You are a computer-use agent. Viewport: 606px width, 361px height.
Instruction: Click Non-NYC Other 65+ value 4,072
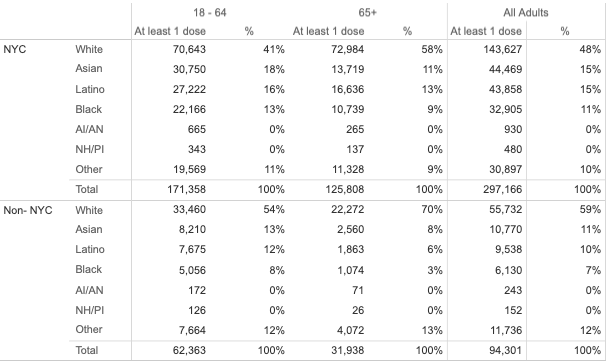pos(350,330)
